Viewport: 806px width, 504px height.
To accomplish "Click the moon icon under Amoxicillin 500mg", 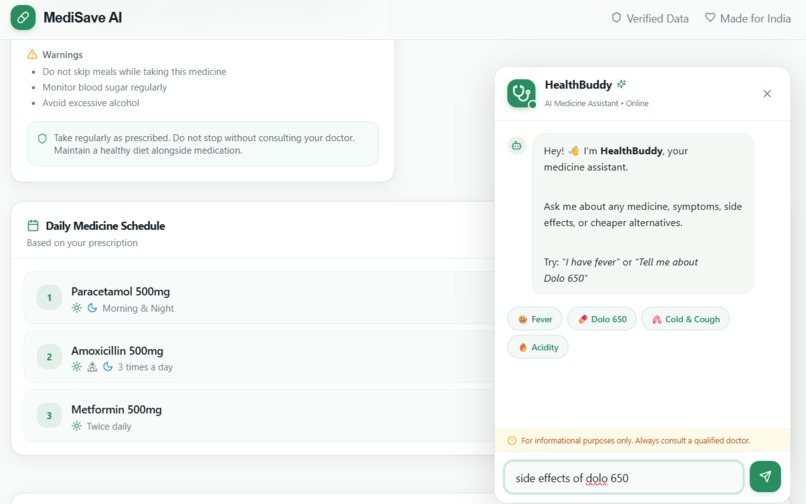I will pyautogui.click(x=107, y=367).
